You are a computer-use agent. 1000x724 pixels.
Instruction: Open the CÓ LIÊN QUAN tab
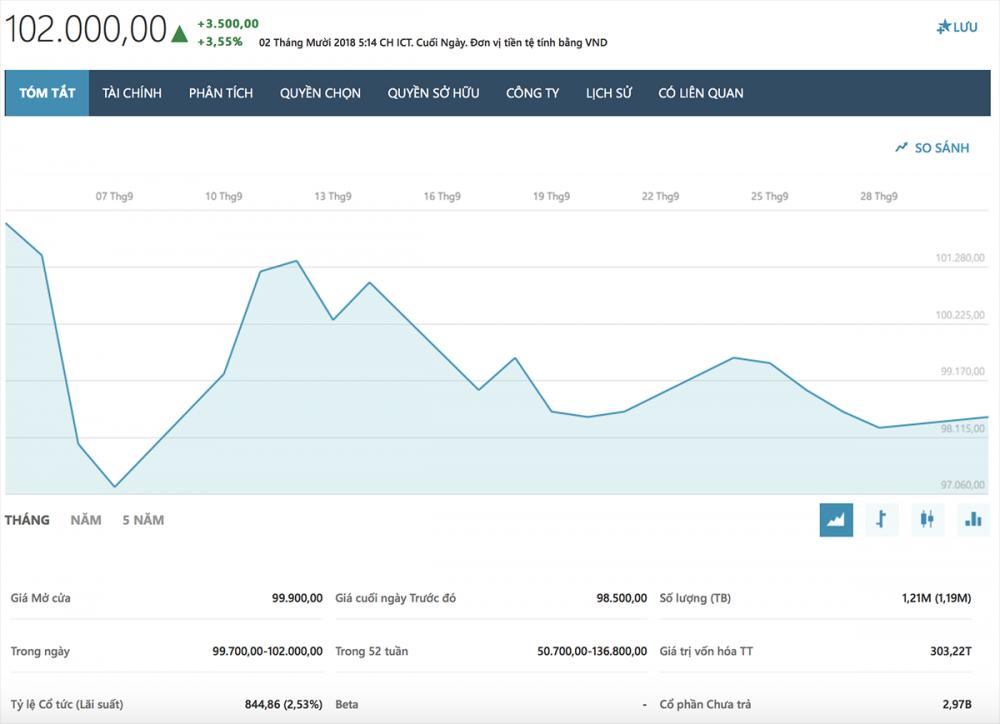pyautogui.click(x=700, y=93)
